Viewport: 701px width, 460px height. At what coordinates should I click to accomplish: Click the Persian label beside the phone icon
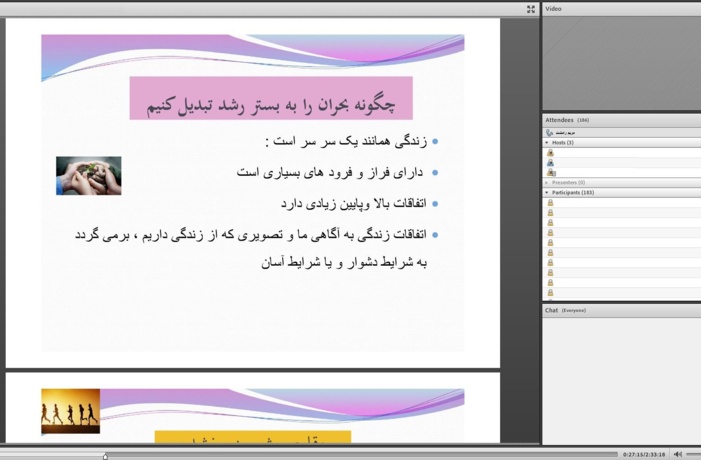coord(566,133)
